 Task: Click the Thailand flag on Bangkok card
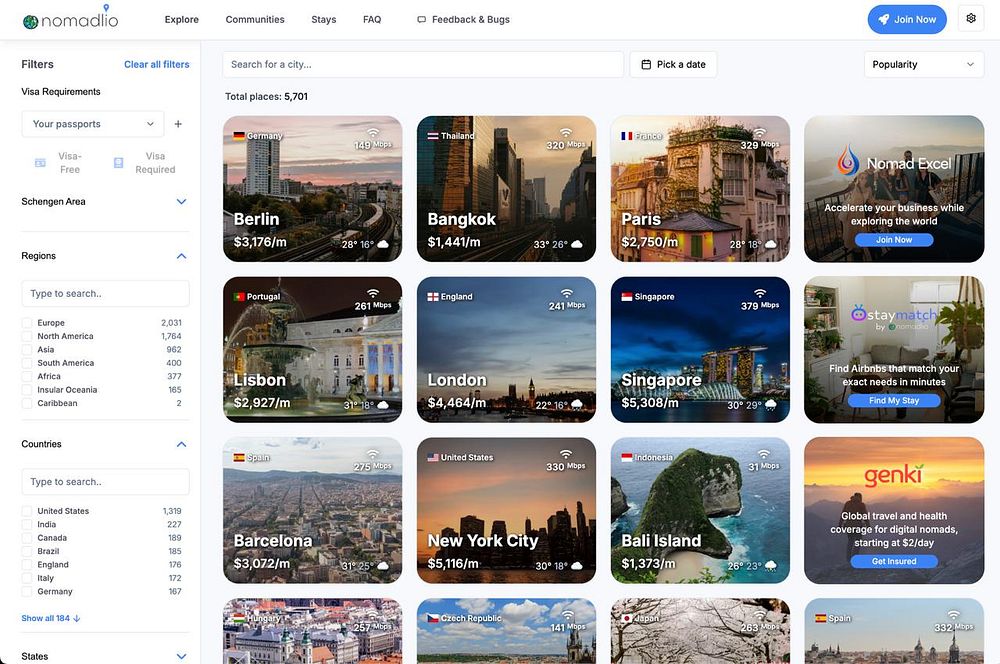(433, 136)
